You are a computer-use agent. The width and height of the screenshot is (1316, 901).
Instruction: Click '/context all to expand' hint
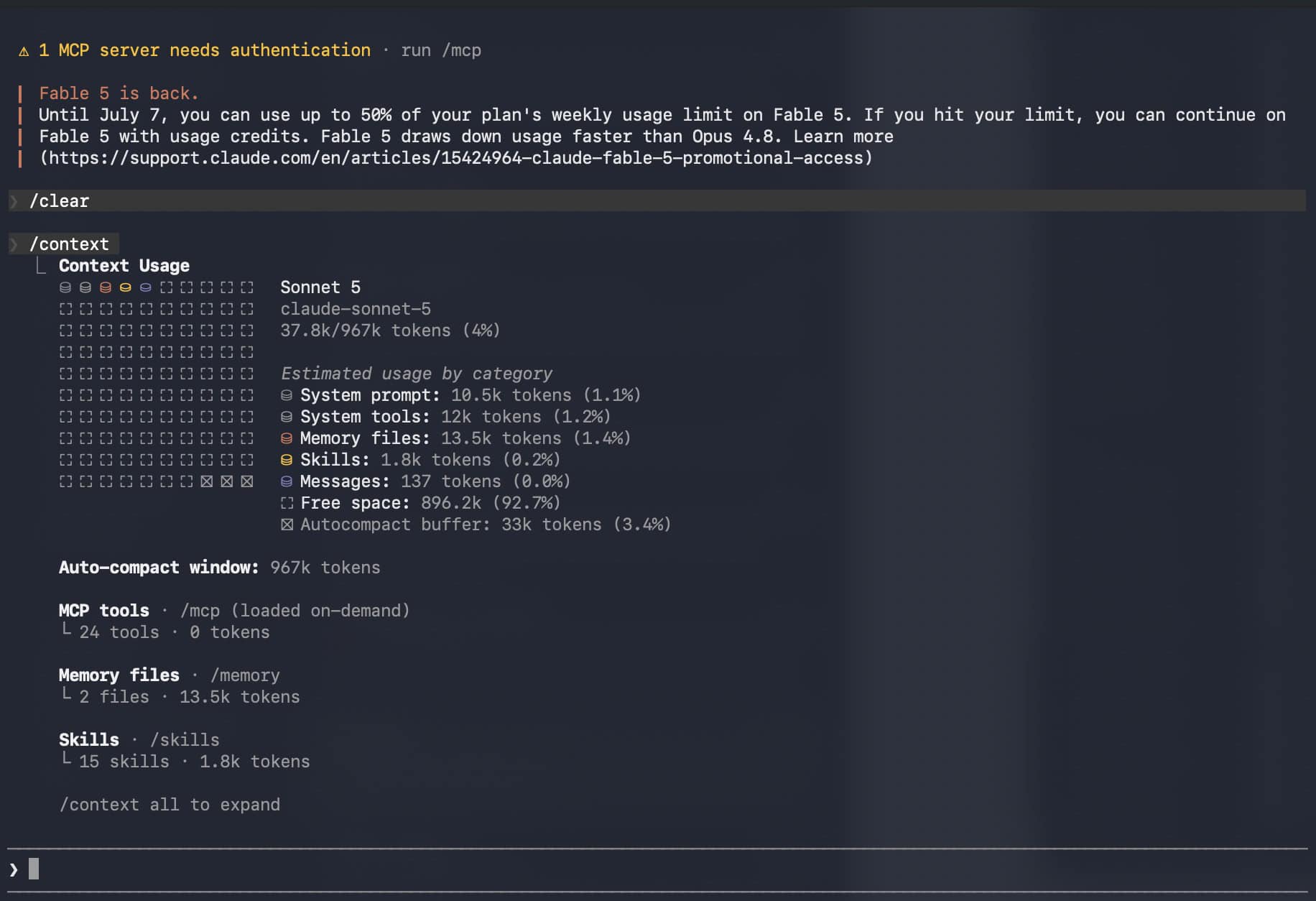170,805
